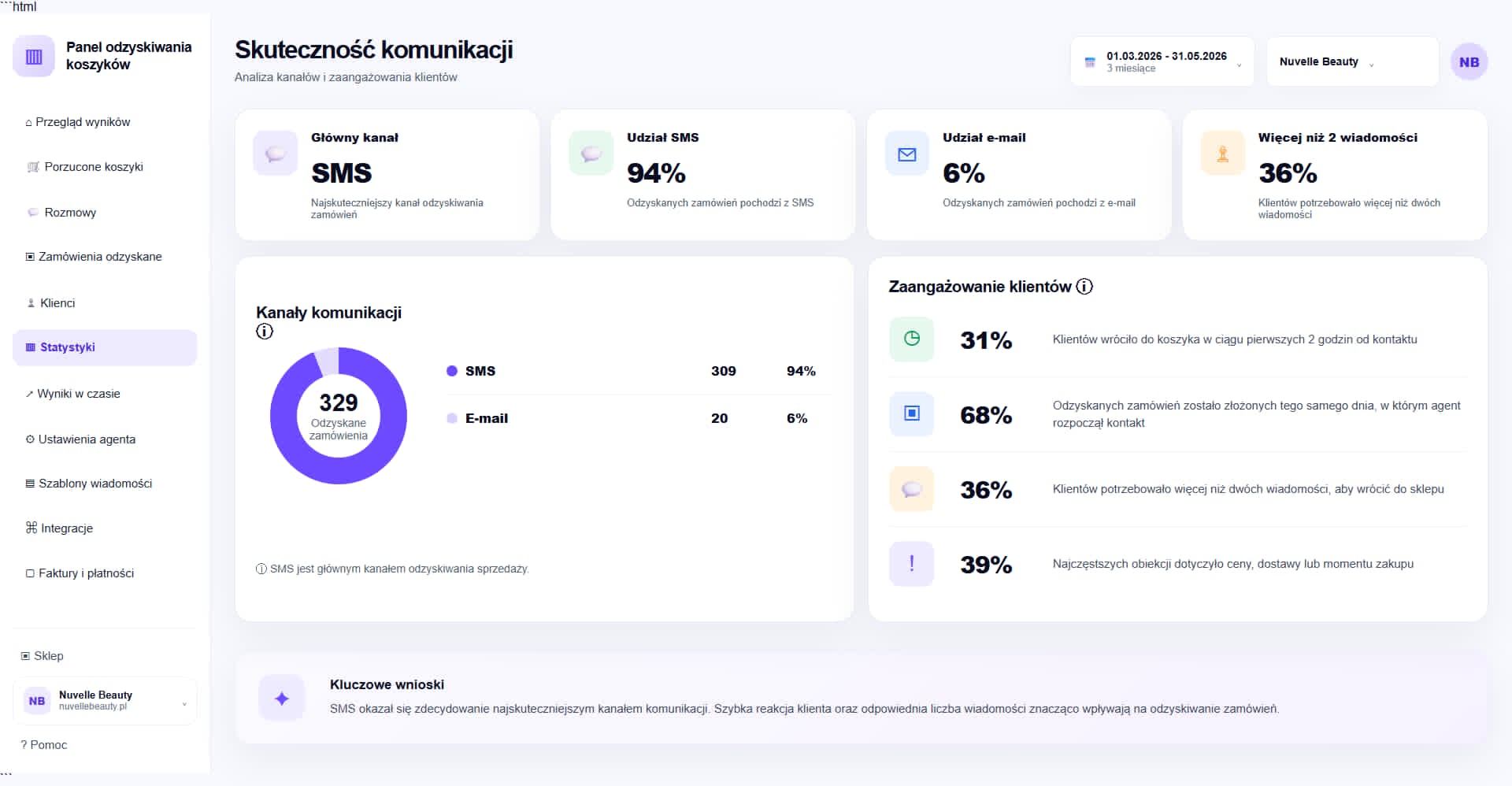Click the cart icon beside Porzucone koszyki
The image size is (1512, 786).
(33, 167)
